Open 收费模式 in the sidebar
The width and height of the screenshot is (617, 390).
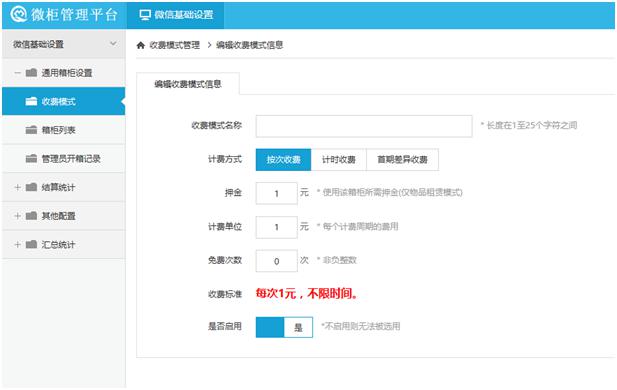[63, 102]
